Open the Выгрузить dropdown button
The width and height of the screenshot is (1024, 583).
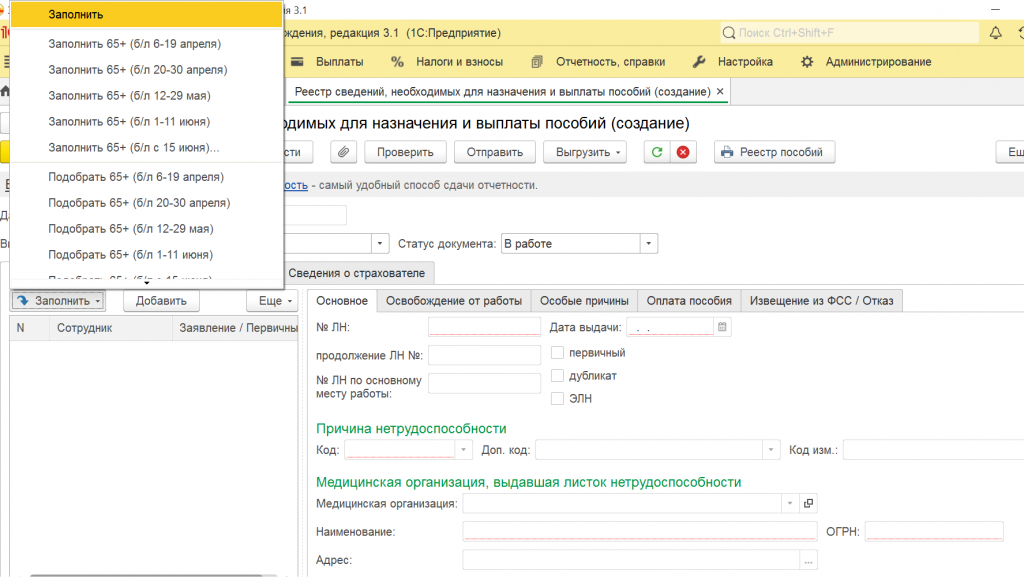[x=584, y=152]
